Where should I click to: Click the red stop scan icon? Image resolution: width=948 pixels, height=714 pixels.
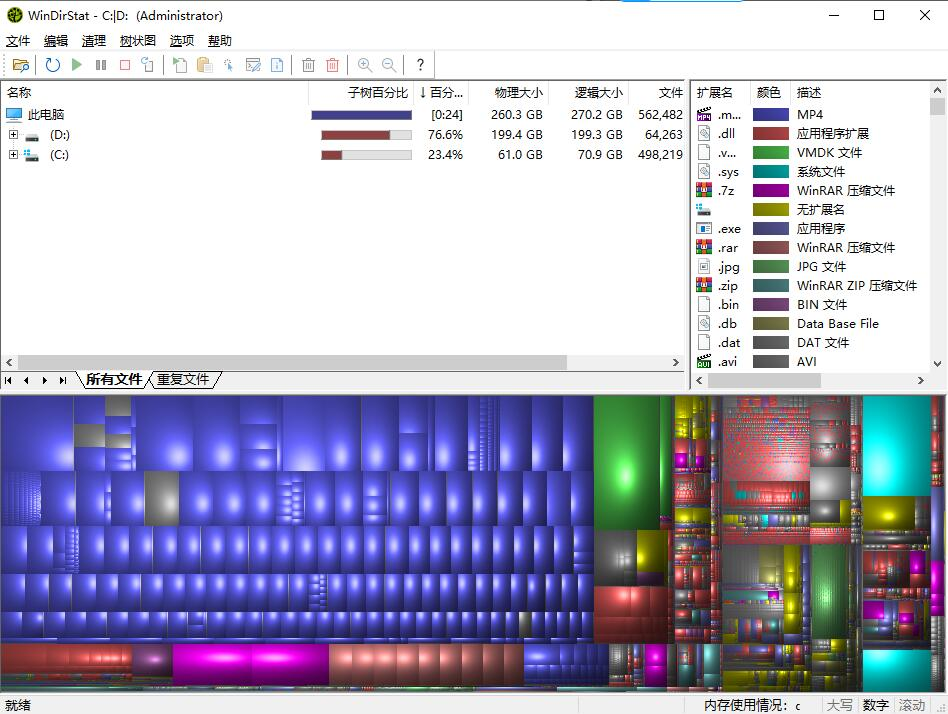click(125, 65)
